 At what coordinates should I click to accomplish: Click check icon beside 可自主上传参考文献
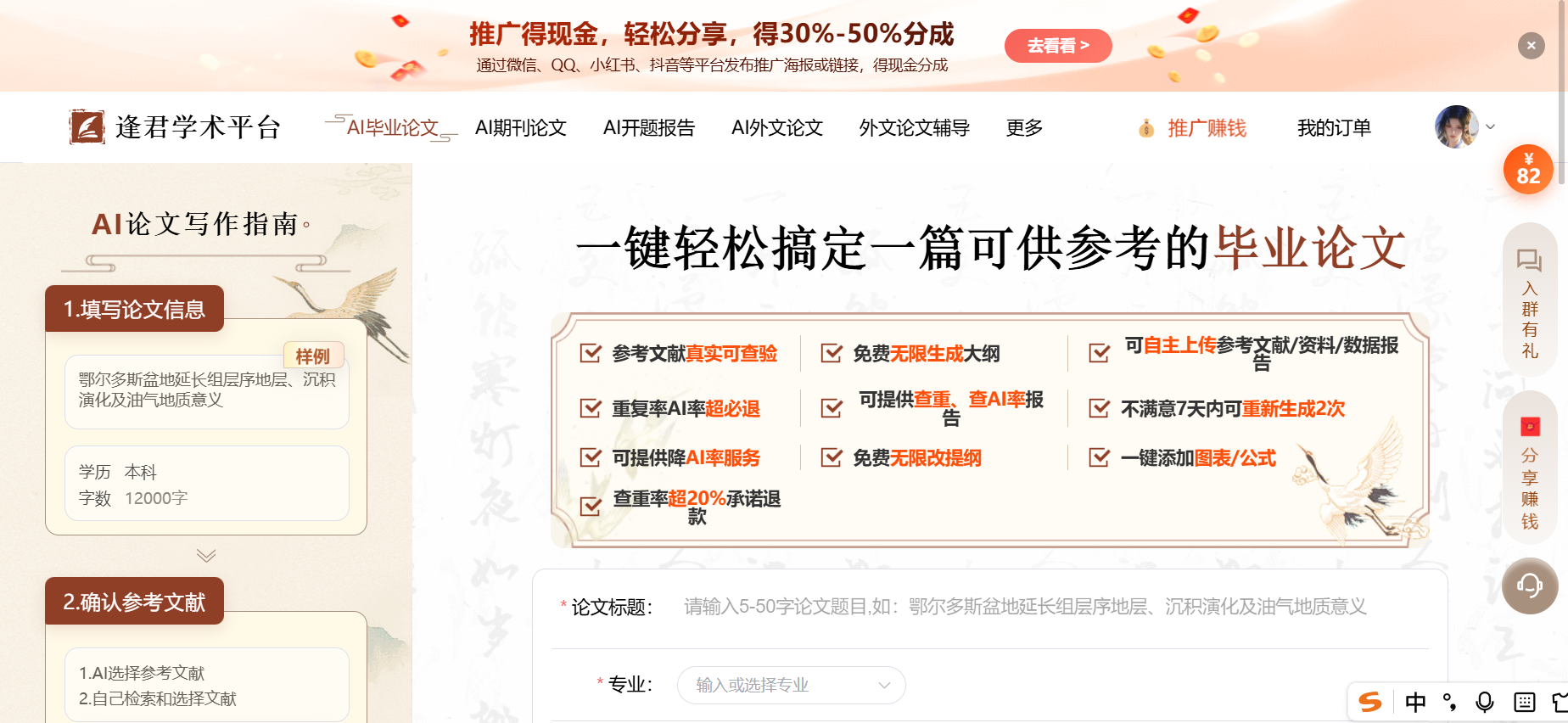click(1099, 353)
